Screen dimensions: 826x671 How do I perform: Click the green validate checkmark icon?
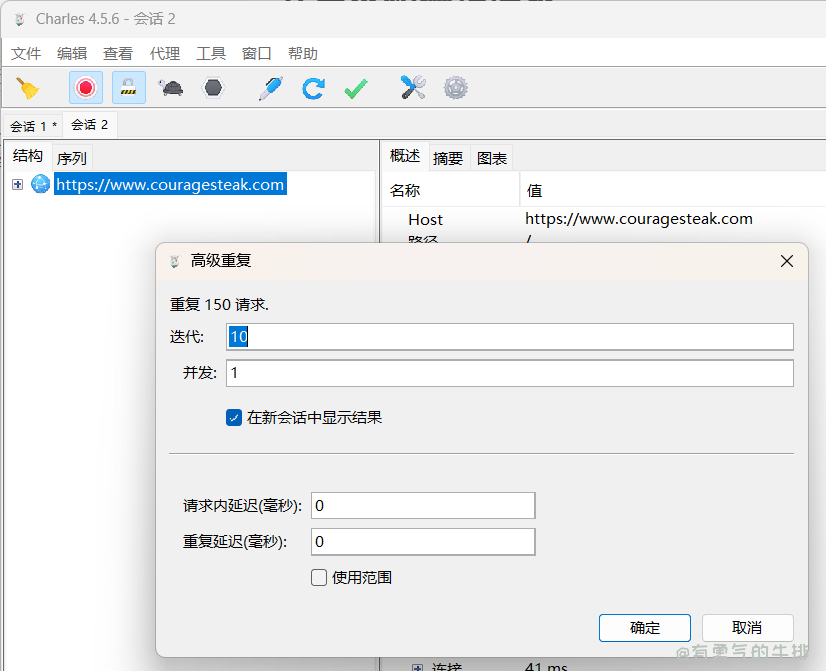point(355,88)
